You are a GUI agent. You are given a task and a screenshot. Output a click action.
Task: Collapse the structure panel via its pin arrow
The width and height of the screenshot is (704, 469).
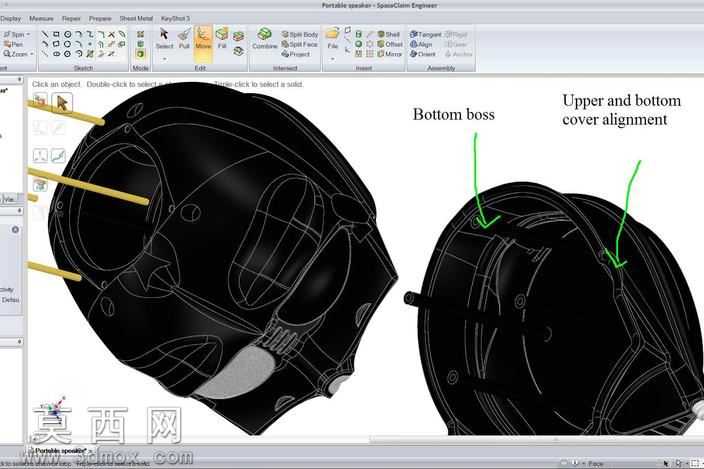click(19, 80)
